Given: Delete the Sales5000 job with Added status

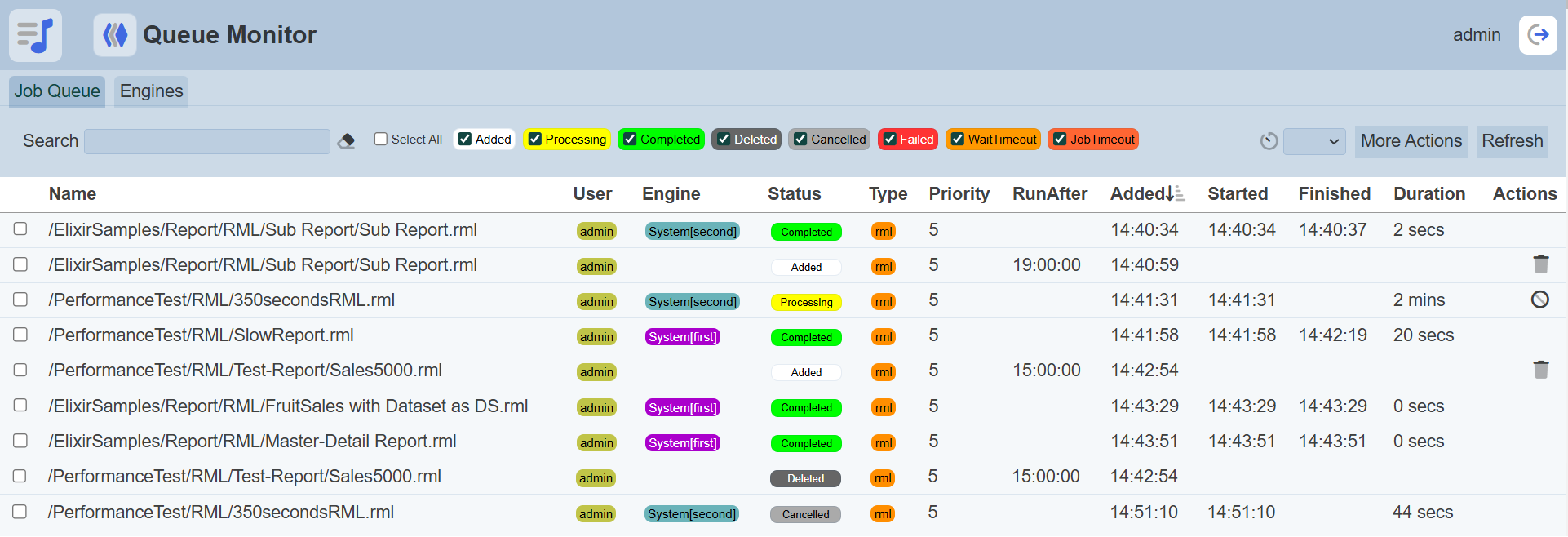Looking at the screenshot, I should 1540,370.
